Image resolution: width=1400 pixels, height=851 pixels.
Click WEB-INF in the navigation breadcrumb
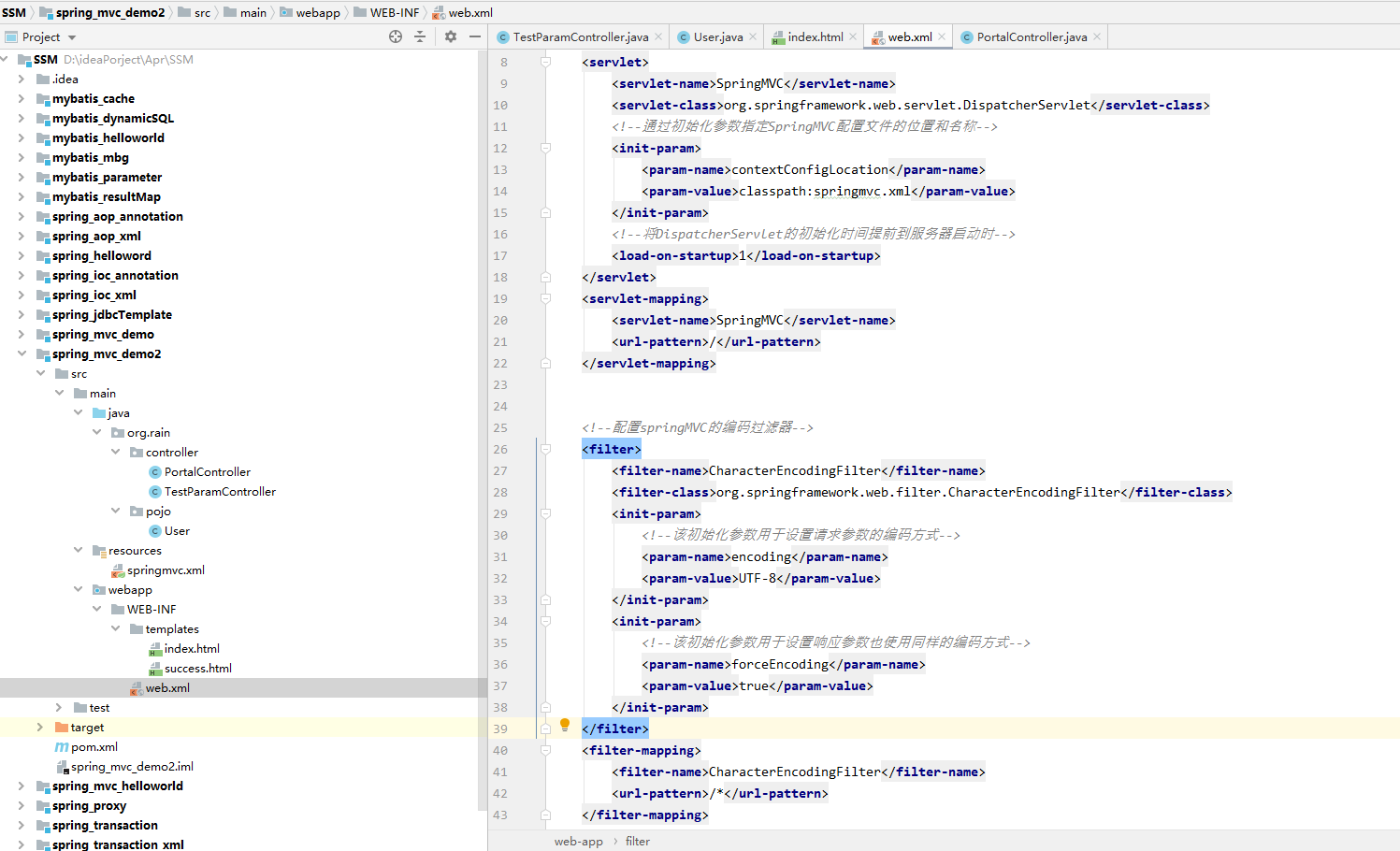(x=395, y=12)
